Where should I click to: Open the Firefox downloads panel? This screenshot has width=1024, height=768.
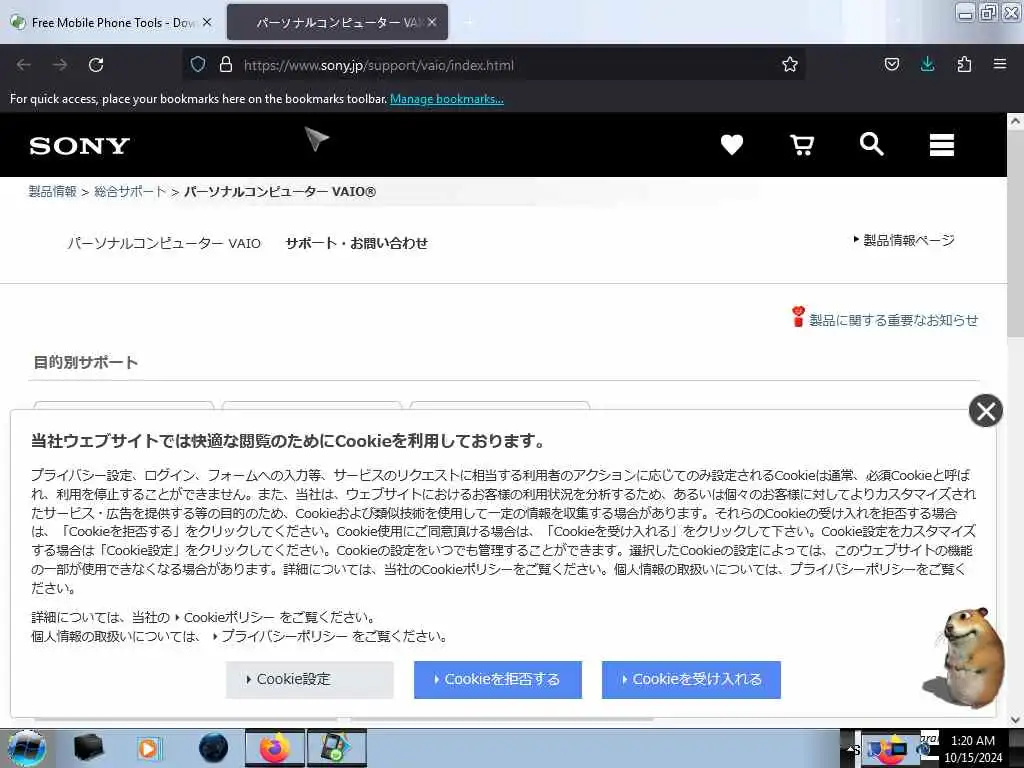coord(927,64)
